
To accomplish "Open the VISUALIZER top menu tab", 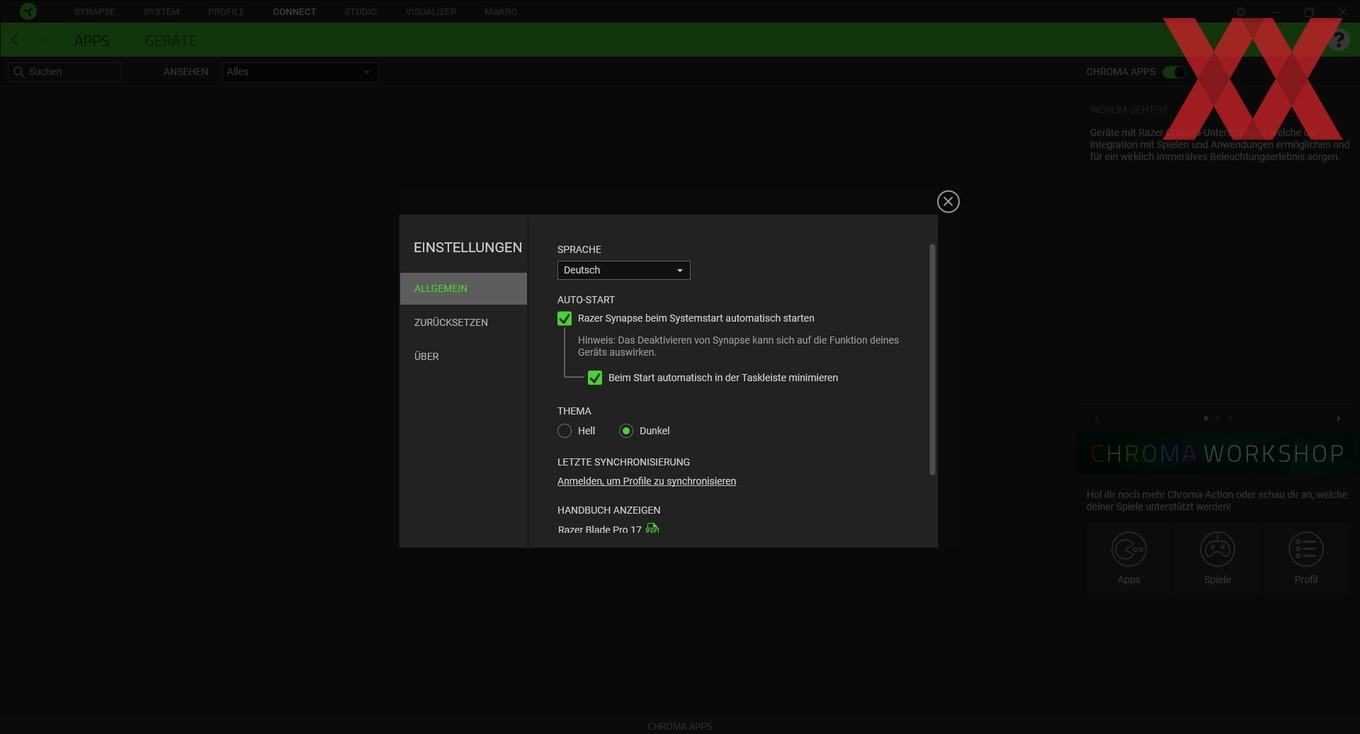I will 431,12.
